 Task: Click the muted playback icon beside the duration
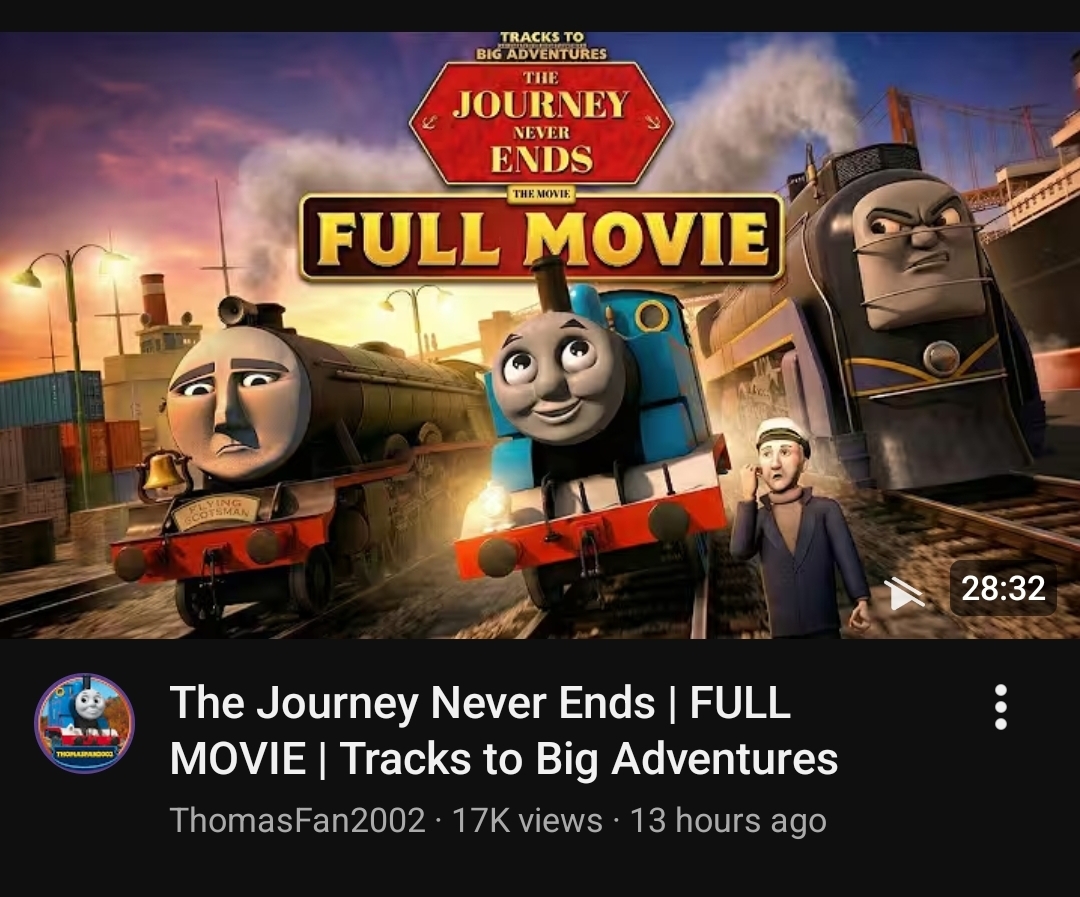(906, 592)
